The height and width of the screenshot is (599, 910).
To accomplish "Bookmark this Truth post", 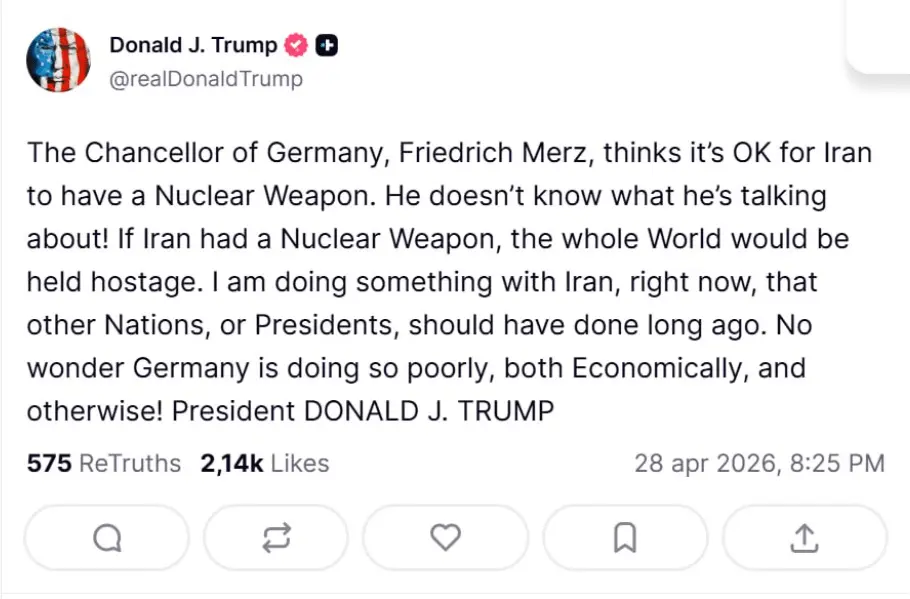I will (624, 539).
